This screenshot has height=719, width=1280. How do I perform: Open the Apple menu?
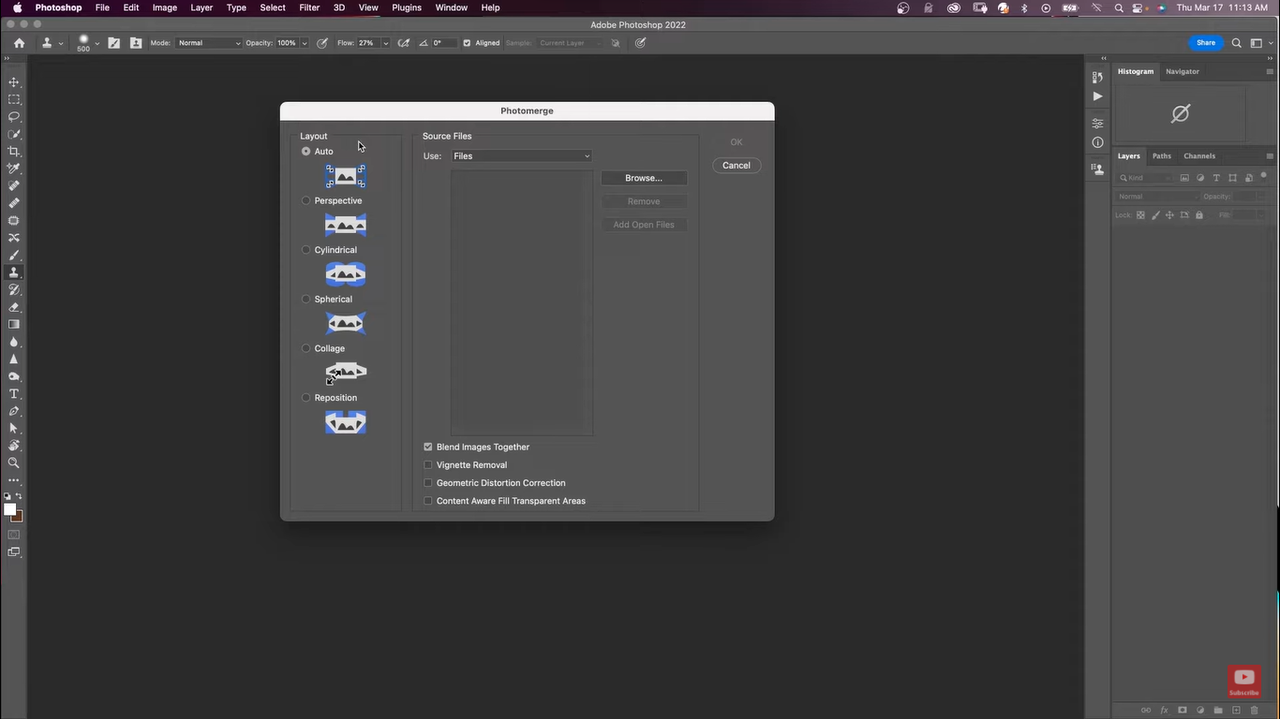[x=17, y=8]
